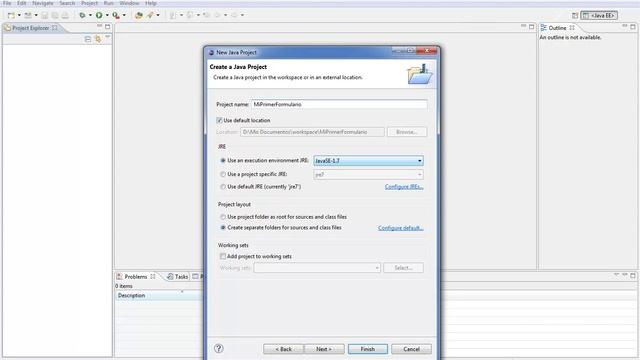Select Use default JRE radio button
The image size is (640, 360).
223,187
